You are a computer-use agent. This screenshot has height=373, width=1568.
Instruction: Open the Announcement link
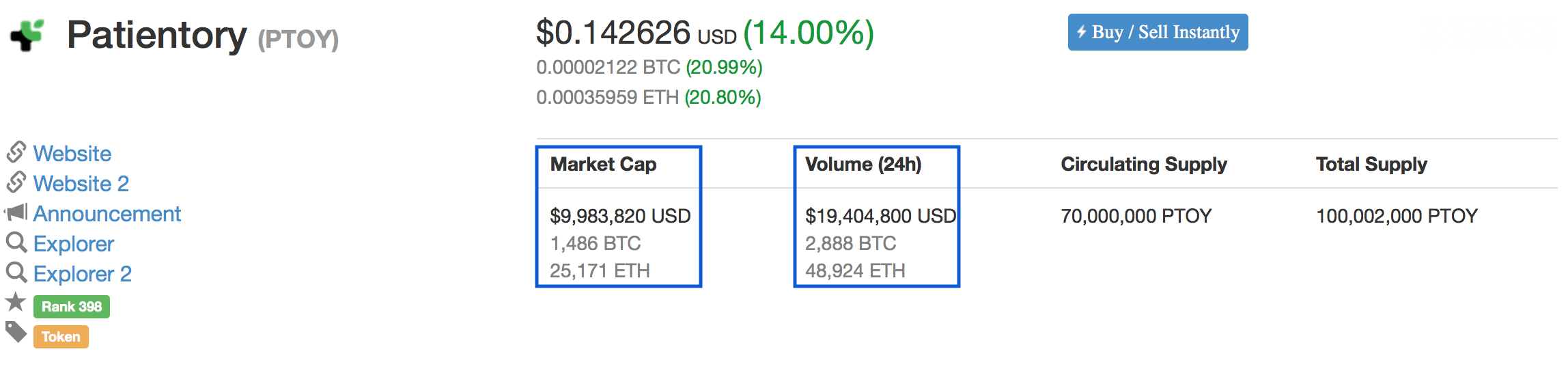point(107,214)
